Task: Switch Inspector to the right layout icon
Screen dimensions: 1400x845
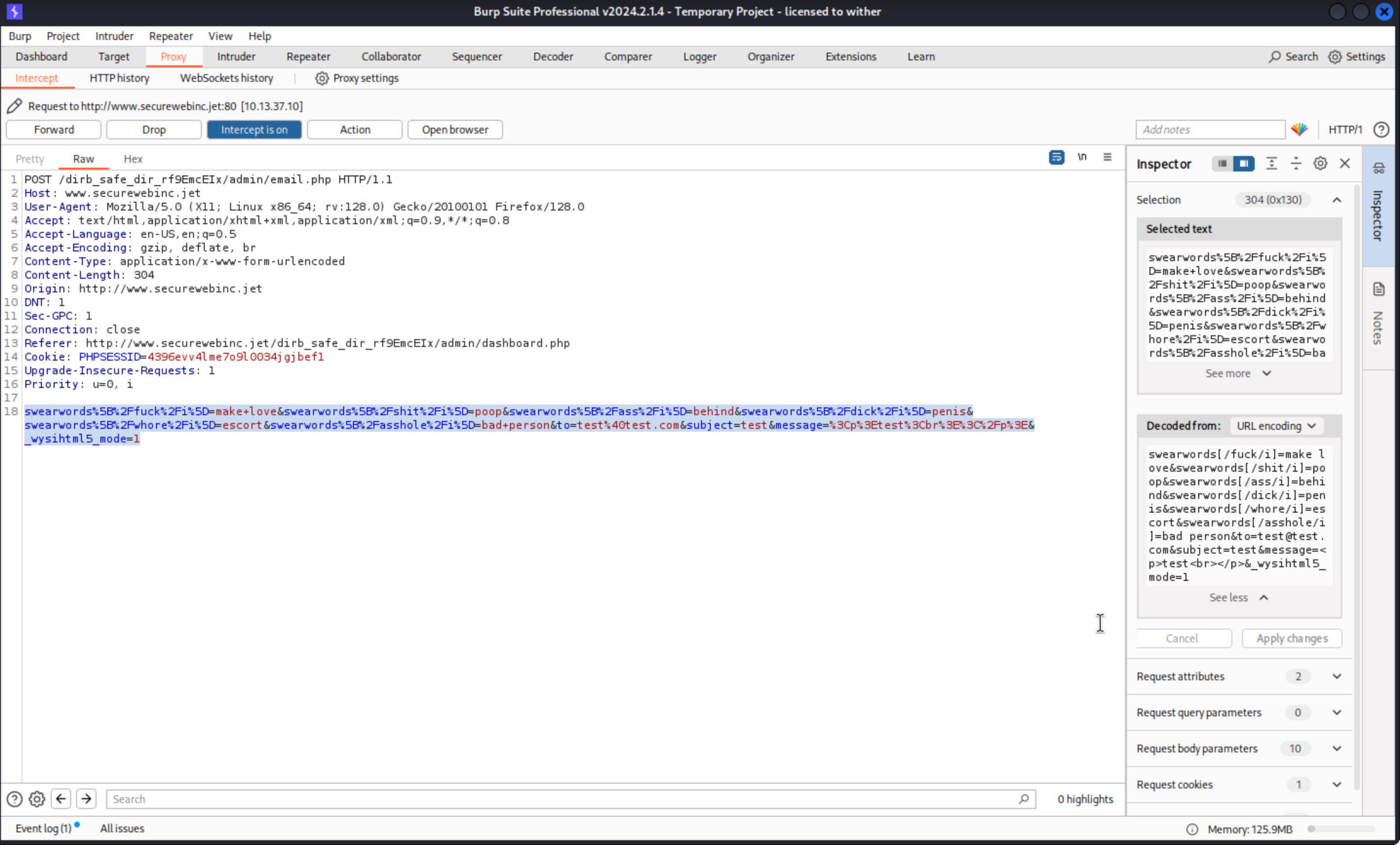Action: [x=1244, y=164]
